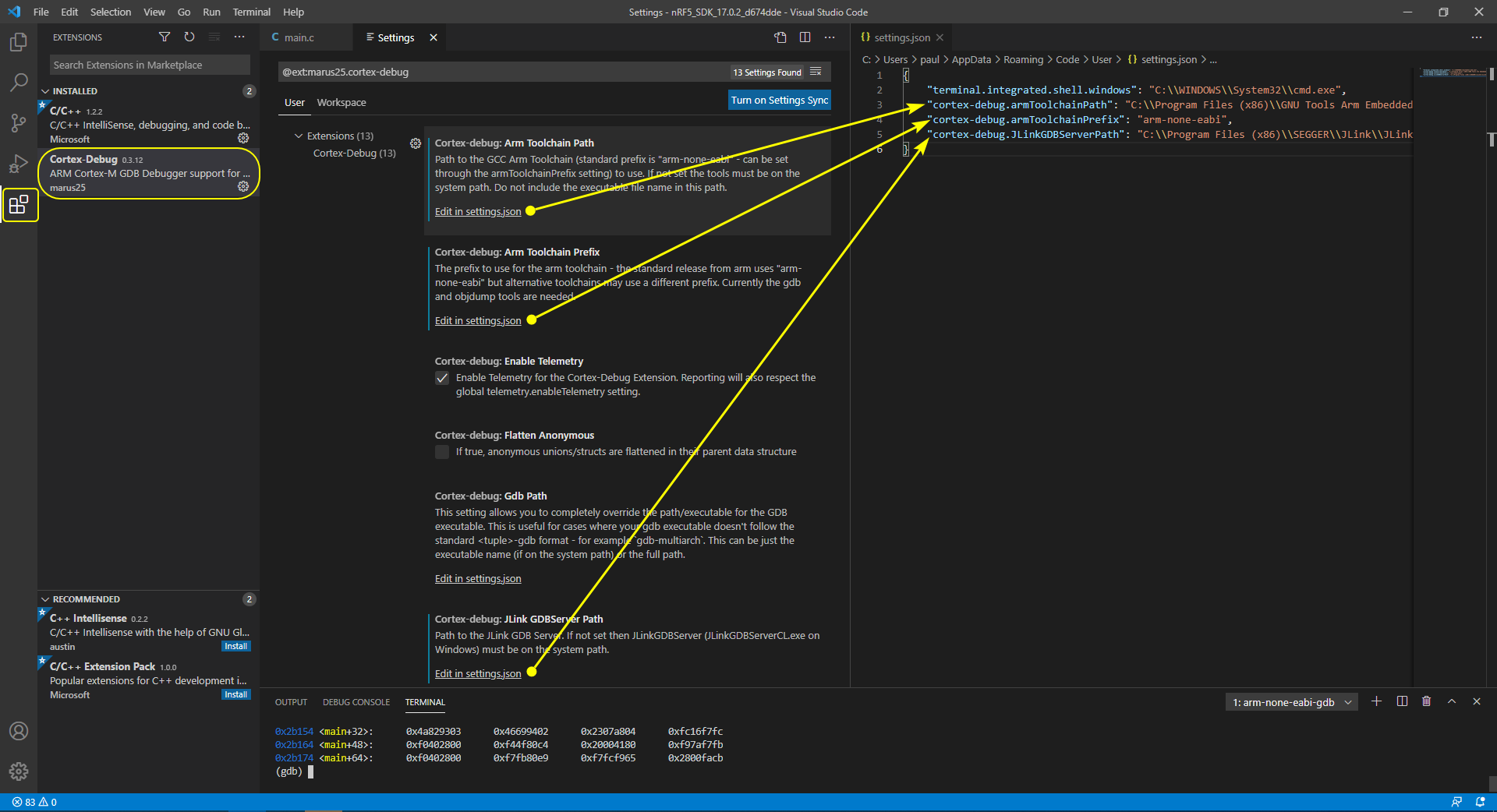Screen dimensions: 1497x812
Task: Open notifications bell in status bar
Action: (1480, 802)
